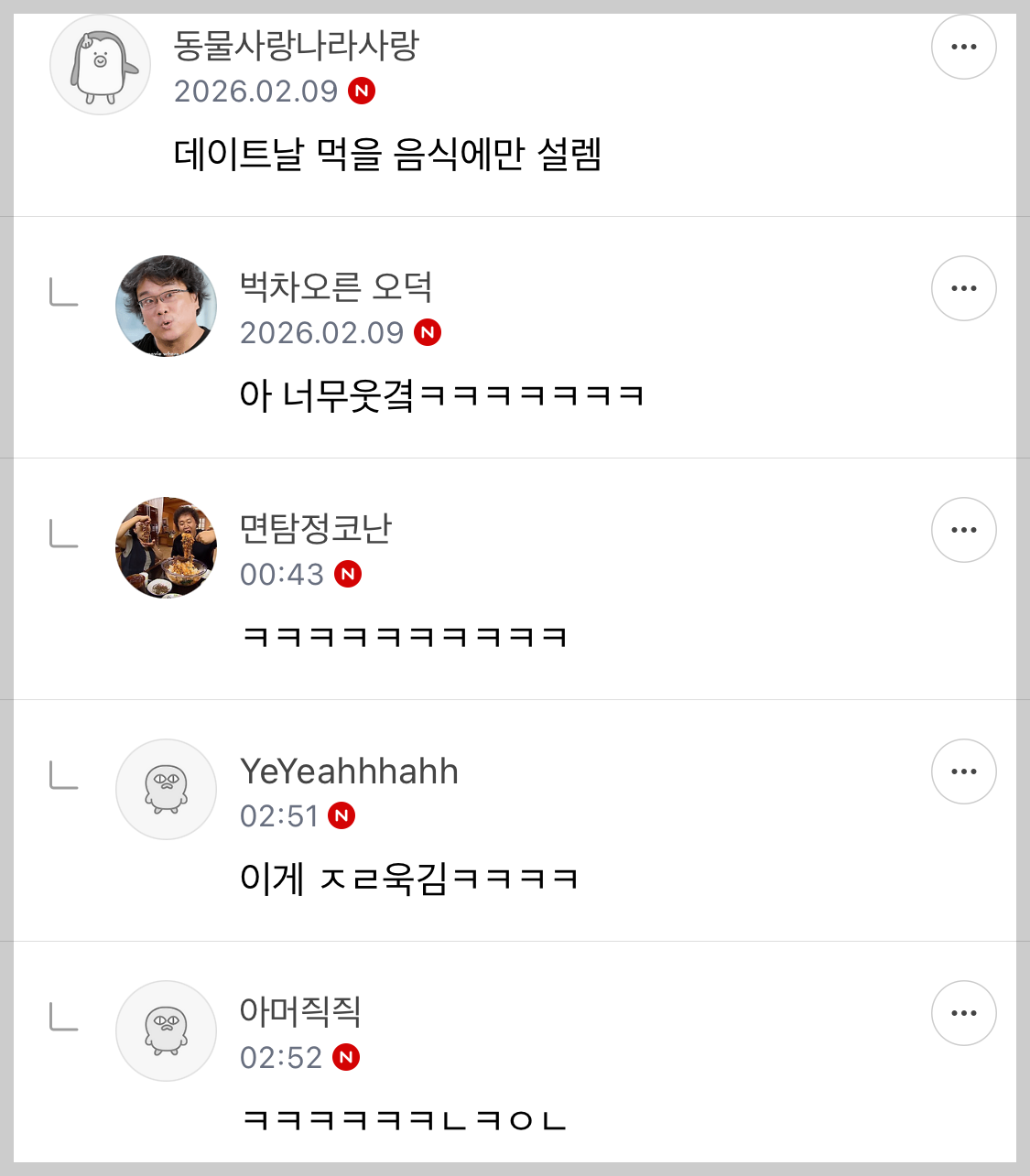
Task: Open YeYeahhhahh username profile
Action: coord(349,771)
